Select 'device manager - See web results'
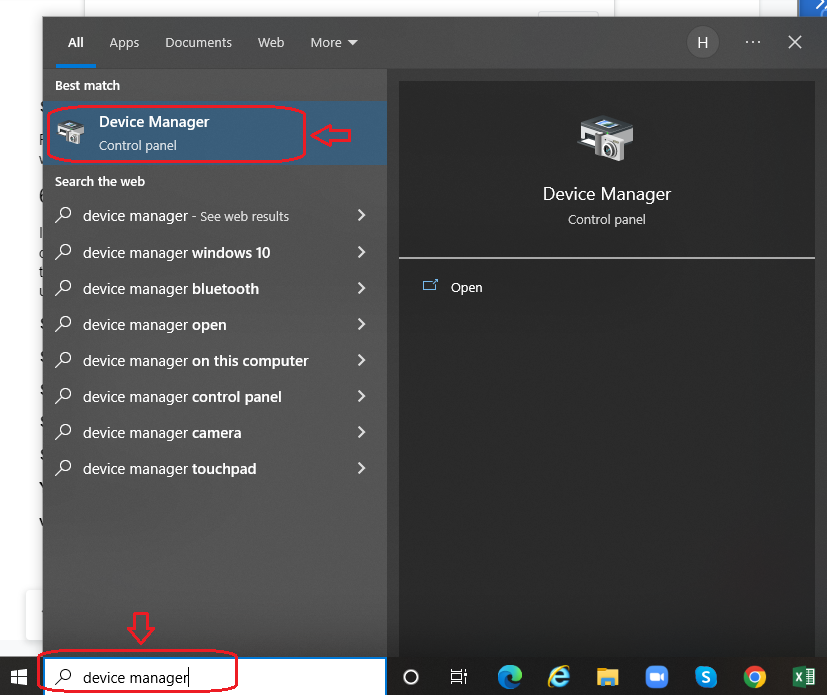The width and height of the screenshot is (827, 695). tap(215, 216)
